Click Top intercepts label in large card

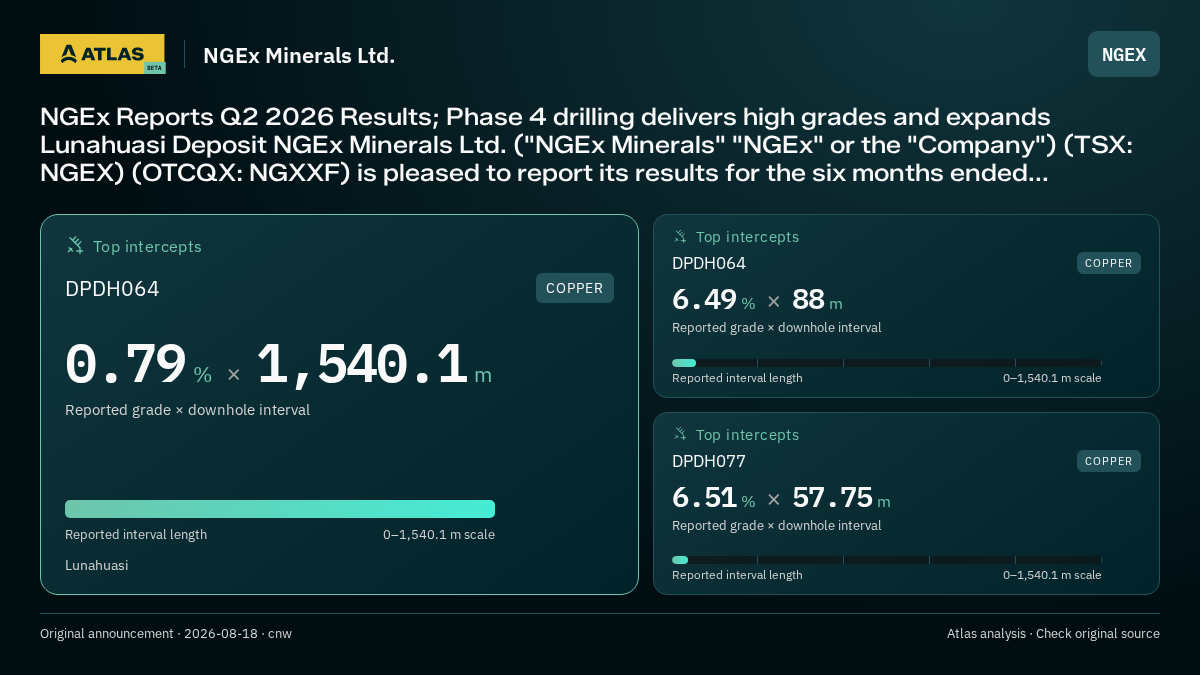[147, 246]
